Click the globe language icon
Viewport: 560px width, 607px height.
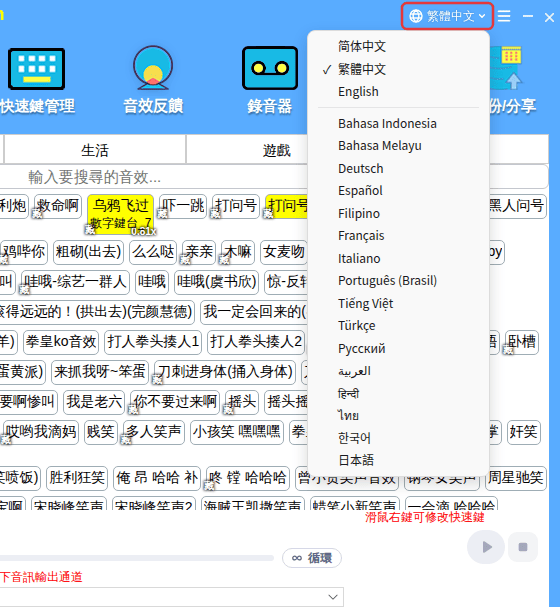pyautogui.click(x=416, y=16)
